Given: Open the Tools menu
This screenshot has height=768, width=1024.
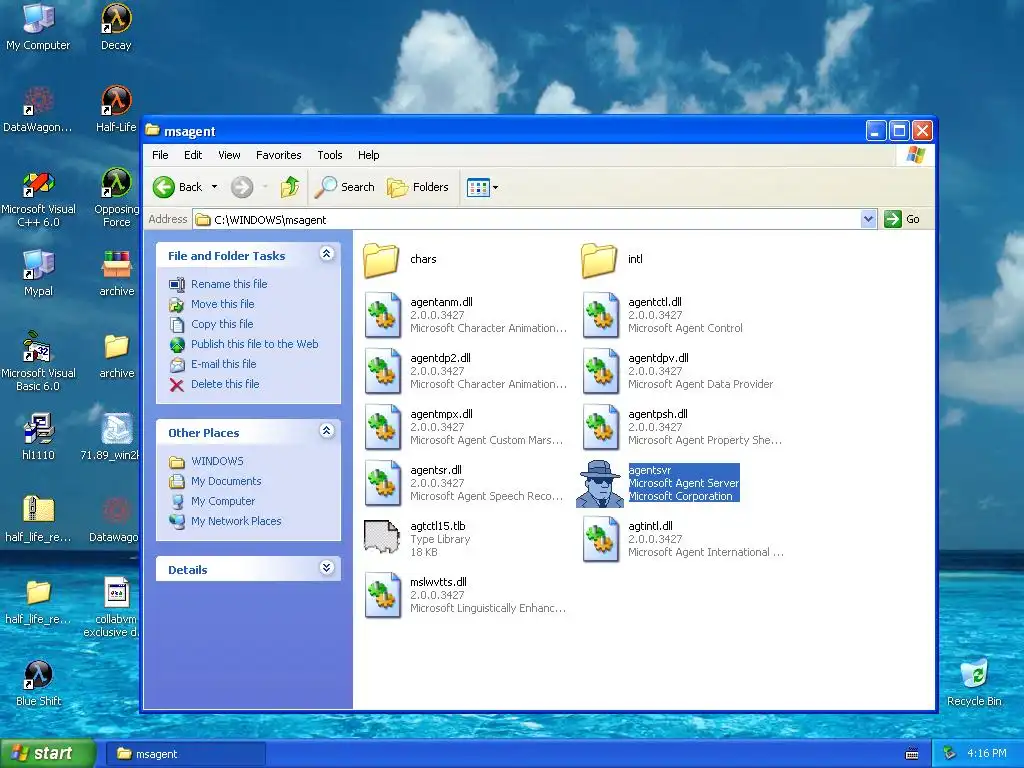Looking at the screenshot, I should 330,155.
